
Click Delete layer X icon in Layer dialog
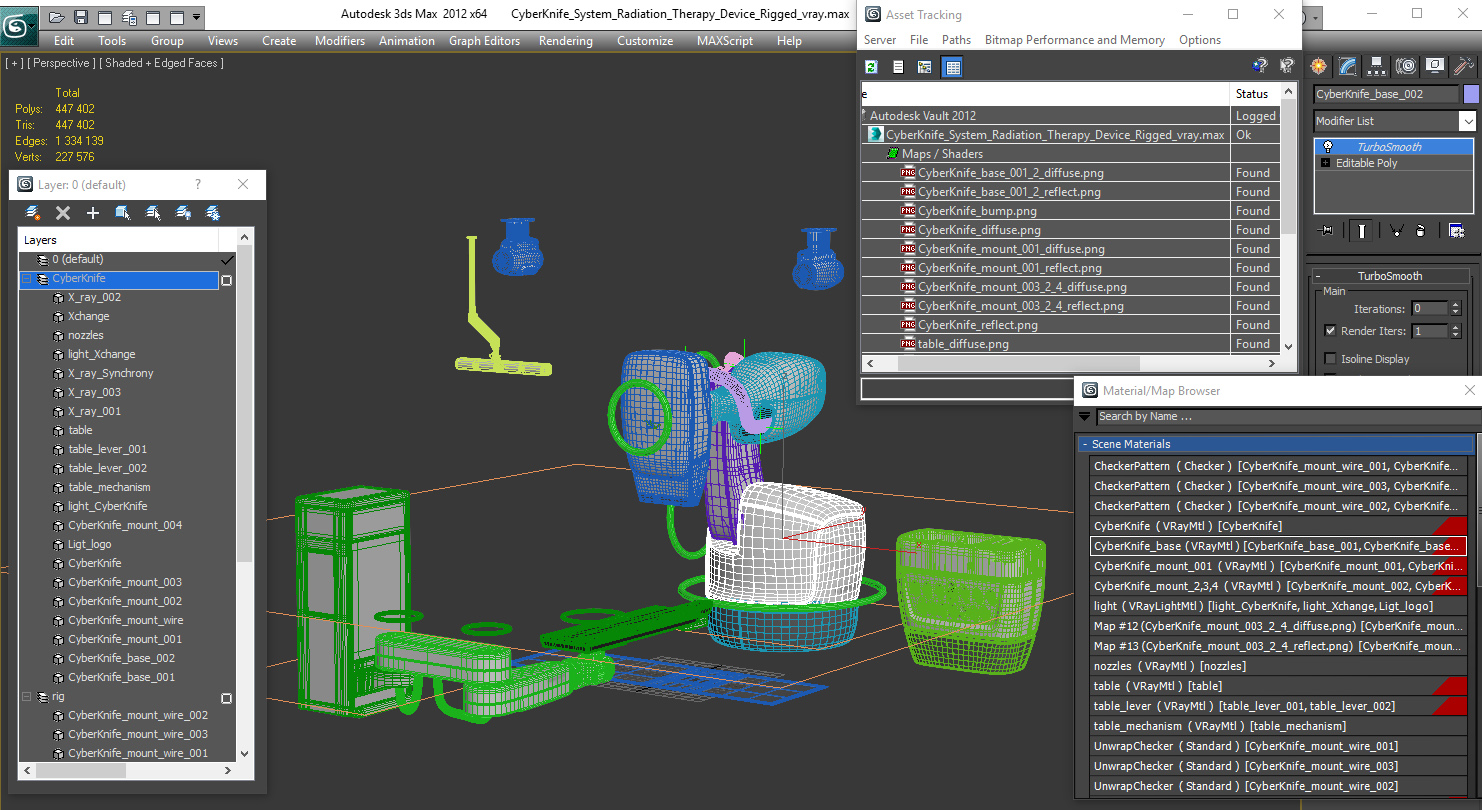pyautogui.click(x=63, y=213)
